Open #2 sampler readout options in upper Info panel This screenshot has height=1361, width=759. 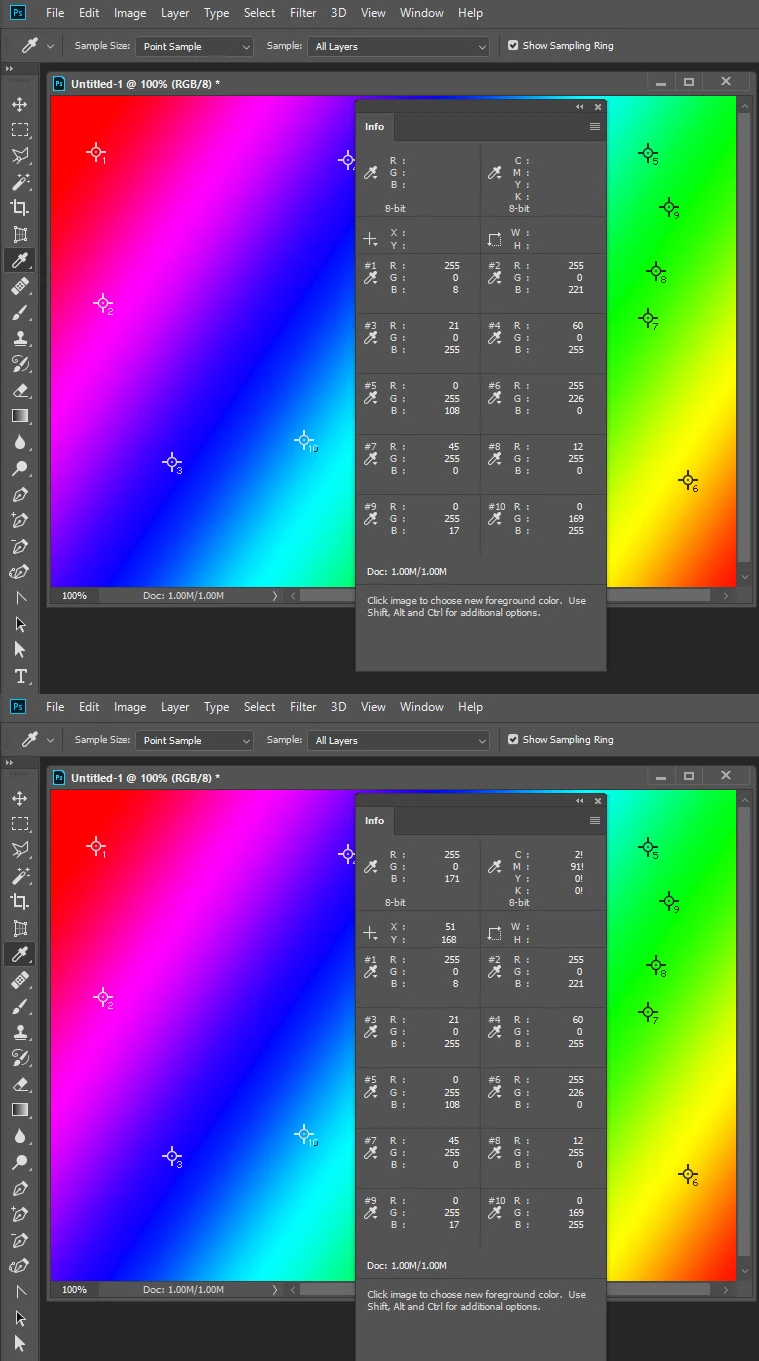(495, 279)
